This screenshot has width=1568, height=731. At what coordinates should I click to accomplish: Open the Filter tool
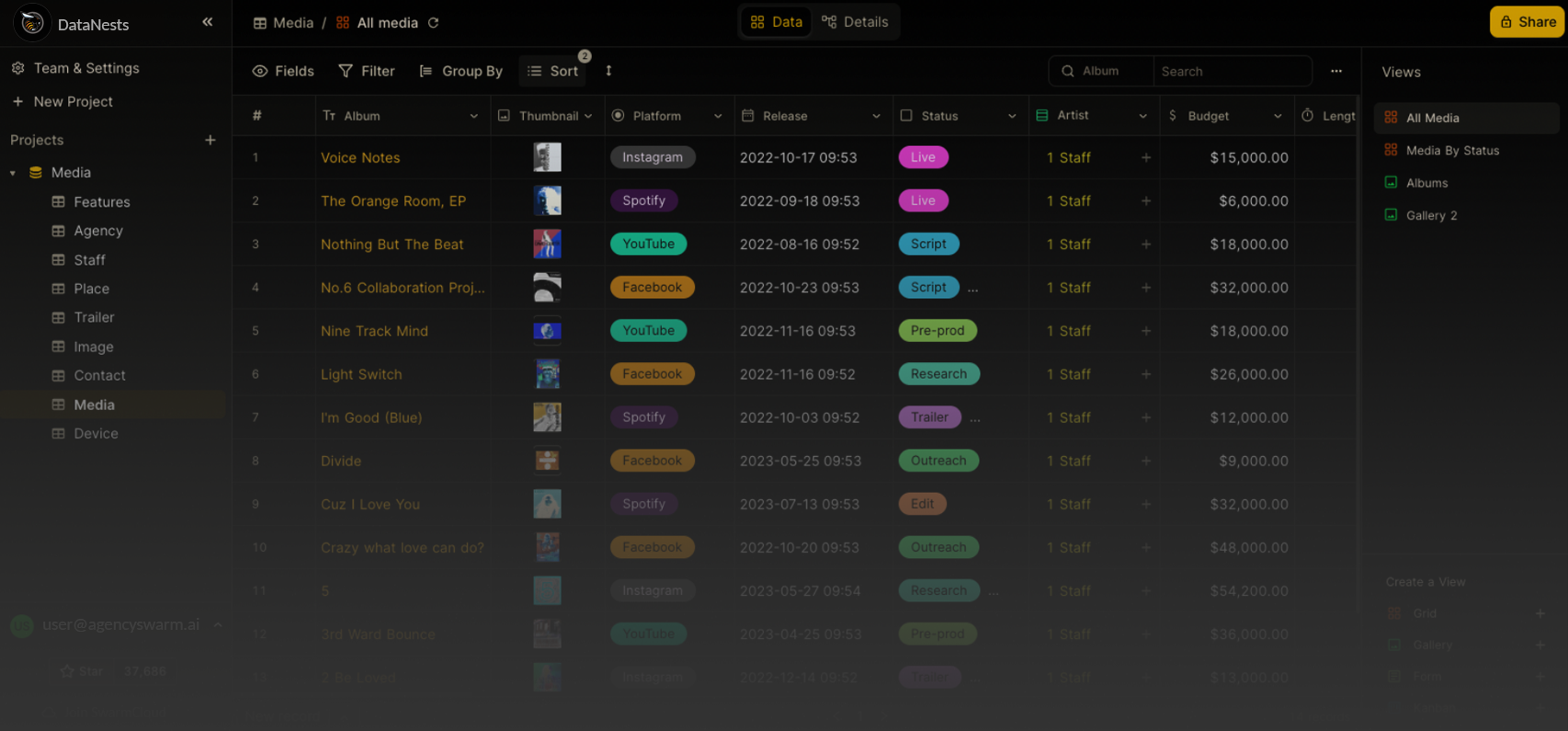367,71
